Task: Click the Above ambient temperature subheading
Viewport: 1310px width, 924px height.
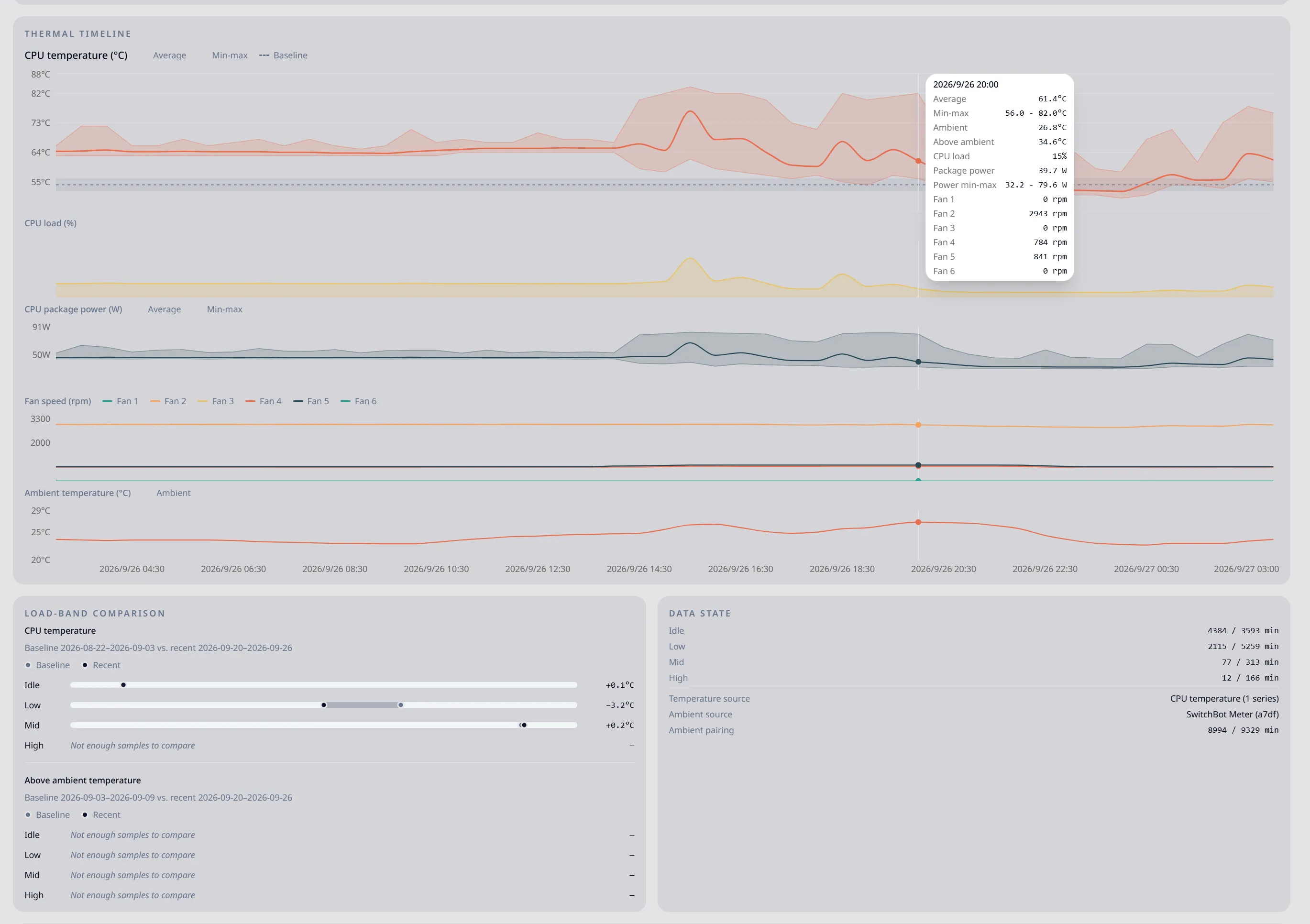Action: coord(83,780)
